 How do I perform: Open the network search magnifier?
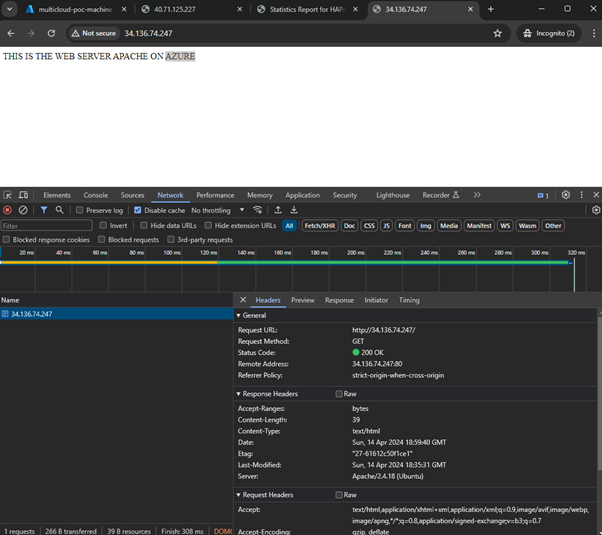[x=59, y=210]
